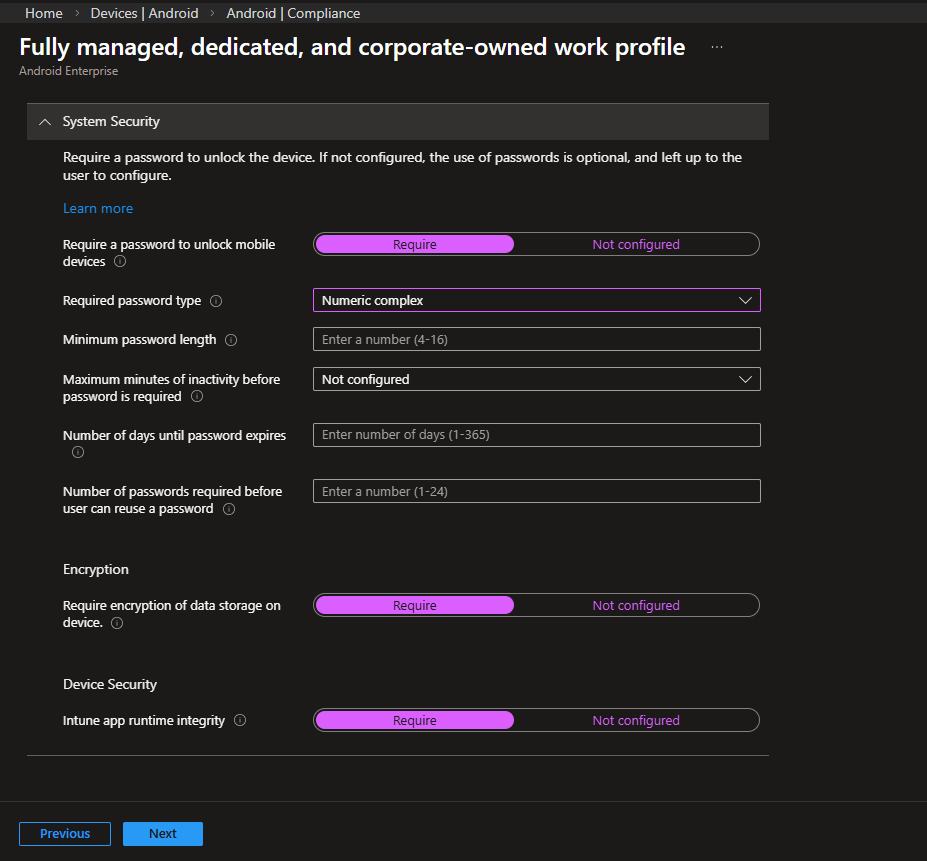Collapse the System Security section
Screen dimensions: 927x861
pyautogui.click(x=44, y=121)
